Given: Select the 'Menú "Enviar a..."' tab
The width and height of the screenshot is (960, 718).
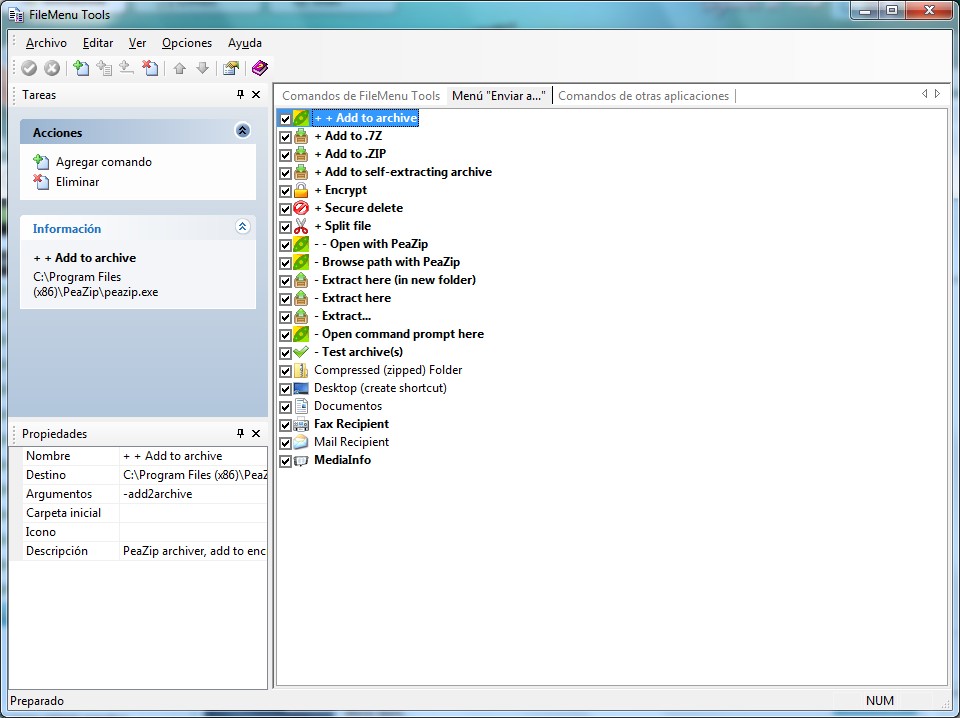Looking at the screenshot, I should click(x=498, y=95).
